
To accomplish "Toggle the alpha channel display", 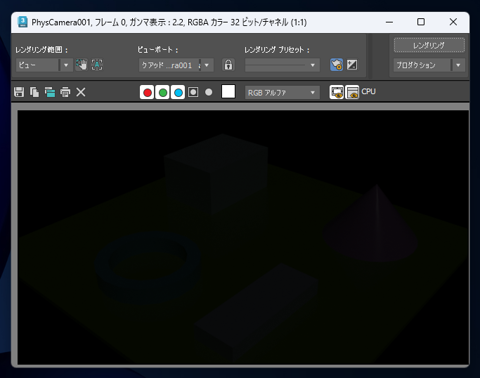I will pos(193,92).
